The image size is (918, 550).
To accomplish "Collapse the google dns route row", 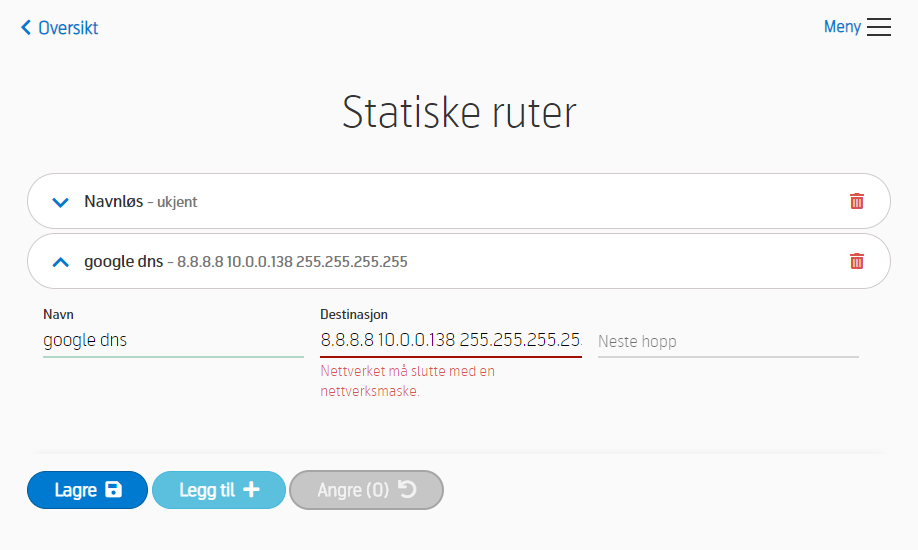I will (x=60, y=262).
